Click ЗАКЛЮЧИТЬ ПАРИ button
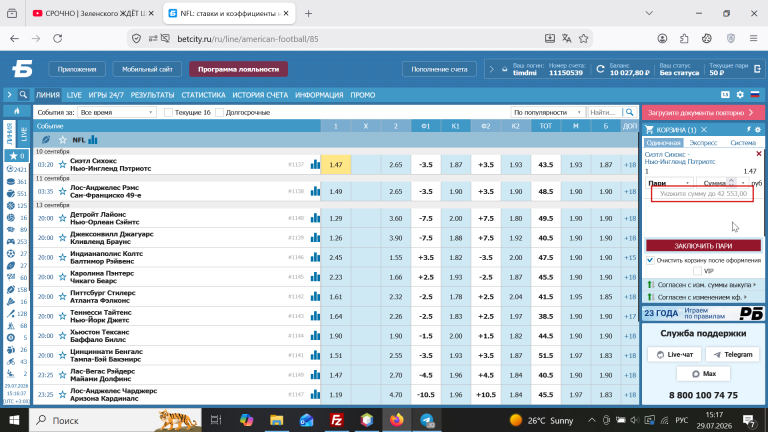 click(x=703, y=245)
